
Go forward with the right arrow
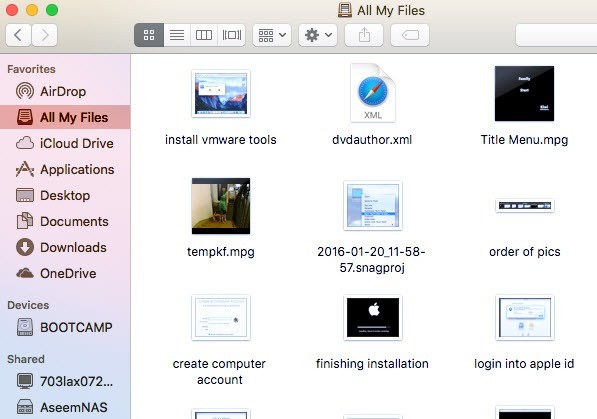click(45, 35)
